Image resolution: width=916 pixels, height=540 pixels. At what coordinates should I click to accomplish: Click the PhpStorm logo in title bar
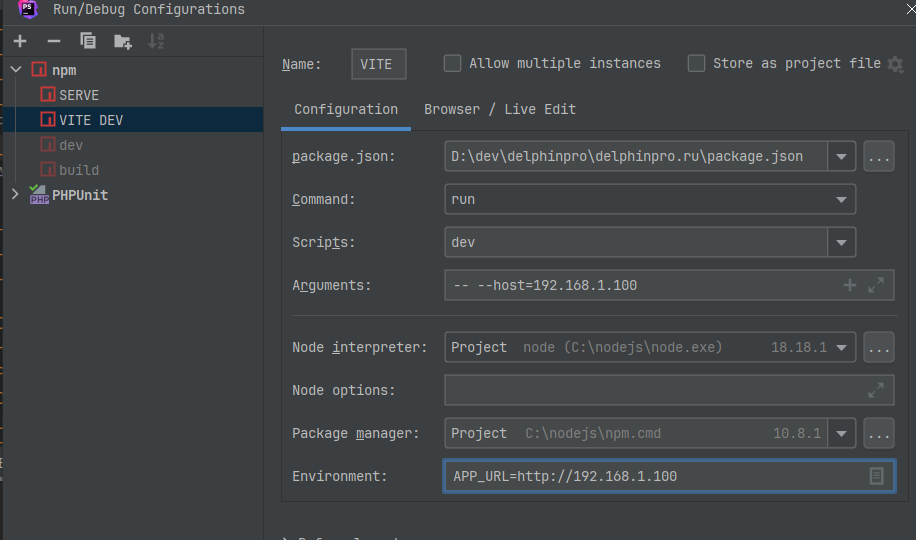[28, 9]
